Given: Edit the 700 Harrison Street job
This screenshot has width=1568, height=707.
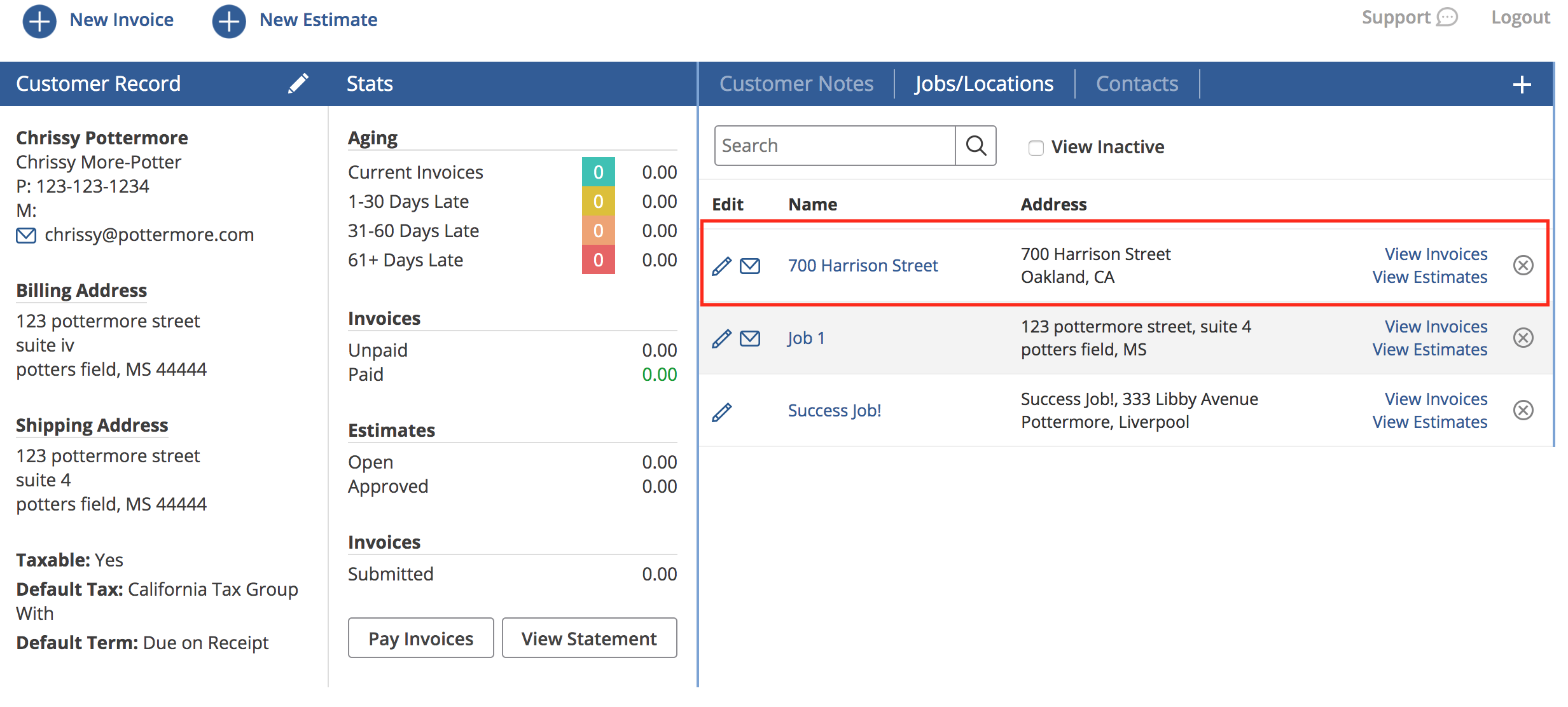Looking at the screenshot, I should 721,266.
